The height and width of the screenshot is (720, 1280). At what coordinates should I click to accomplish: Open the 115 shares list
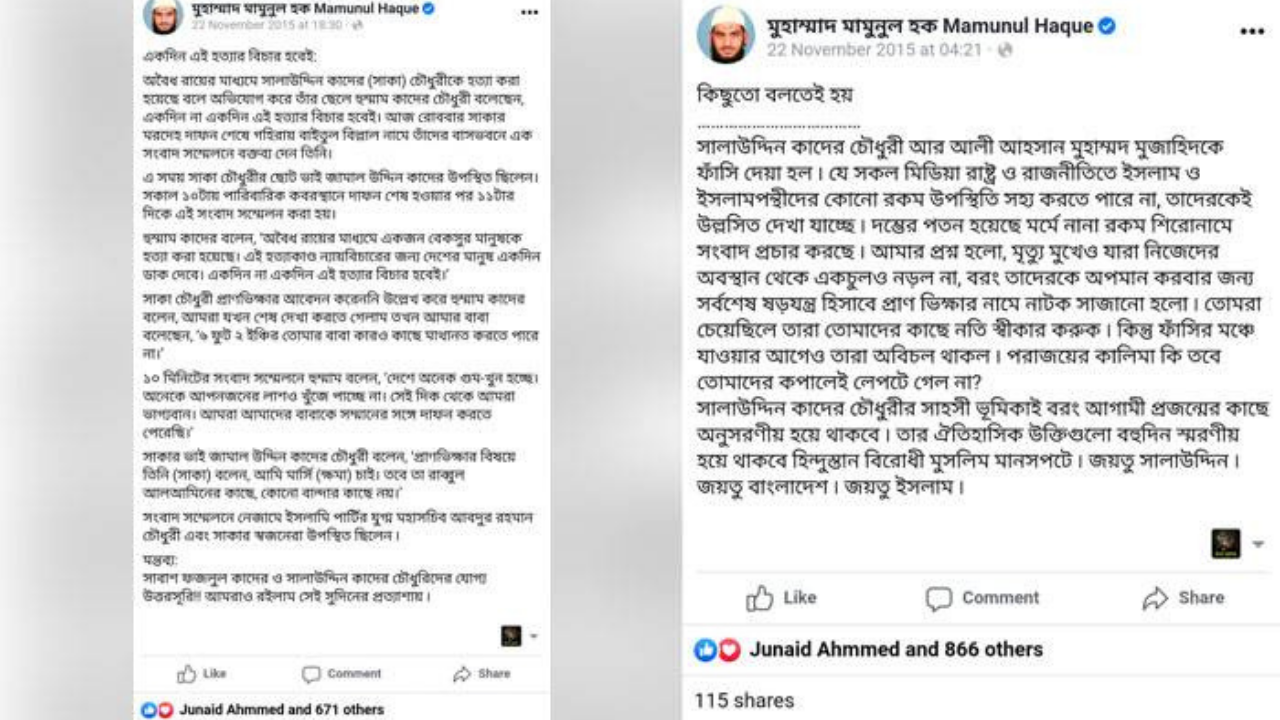[x=744, y=700]
